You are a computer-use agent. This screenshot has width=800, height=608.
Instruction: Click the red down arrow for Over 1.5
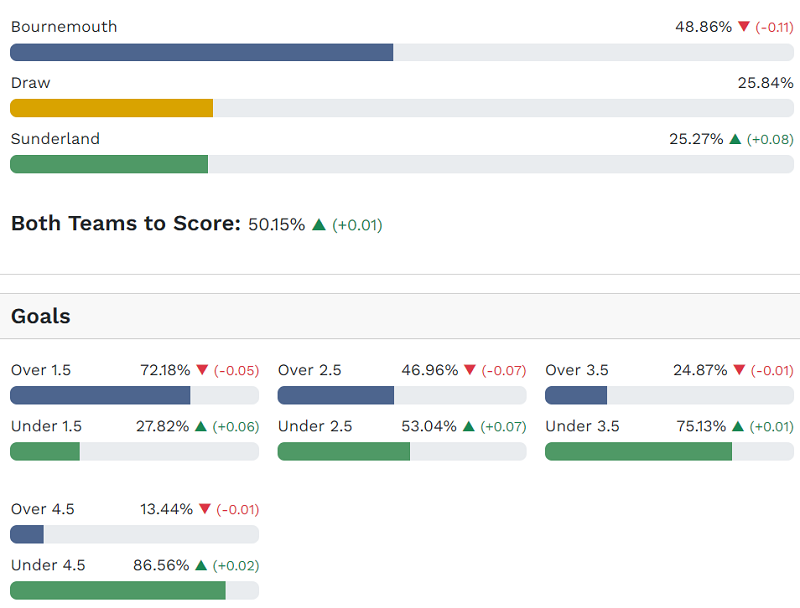(203, 370)
